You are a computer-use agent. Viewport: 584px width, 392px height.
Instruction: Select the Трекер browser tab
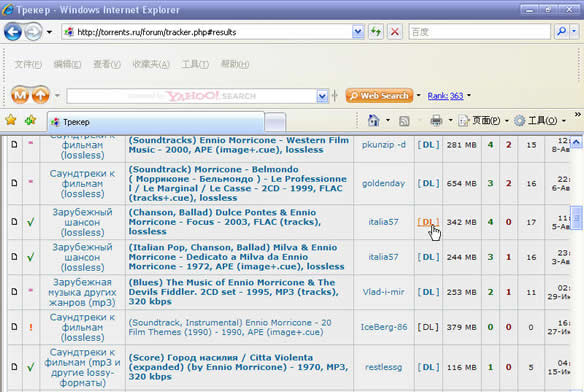[x=156, y=122]
